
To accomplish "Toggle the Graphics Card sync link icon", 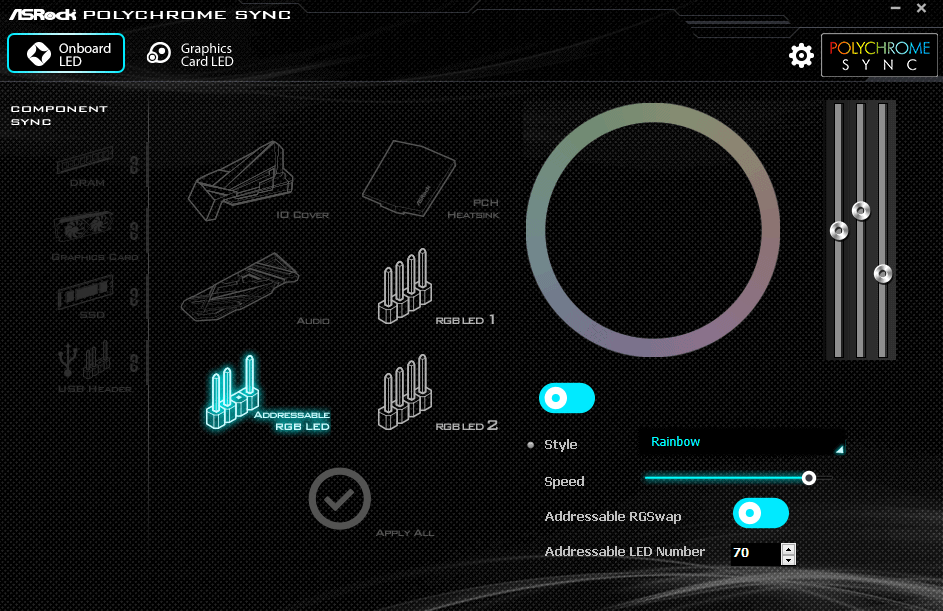I will [134, 231].
